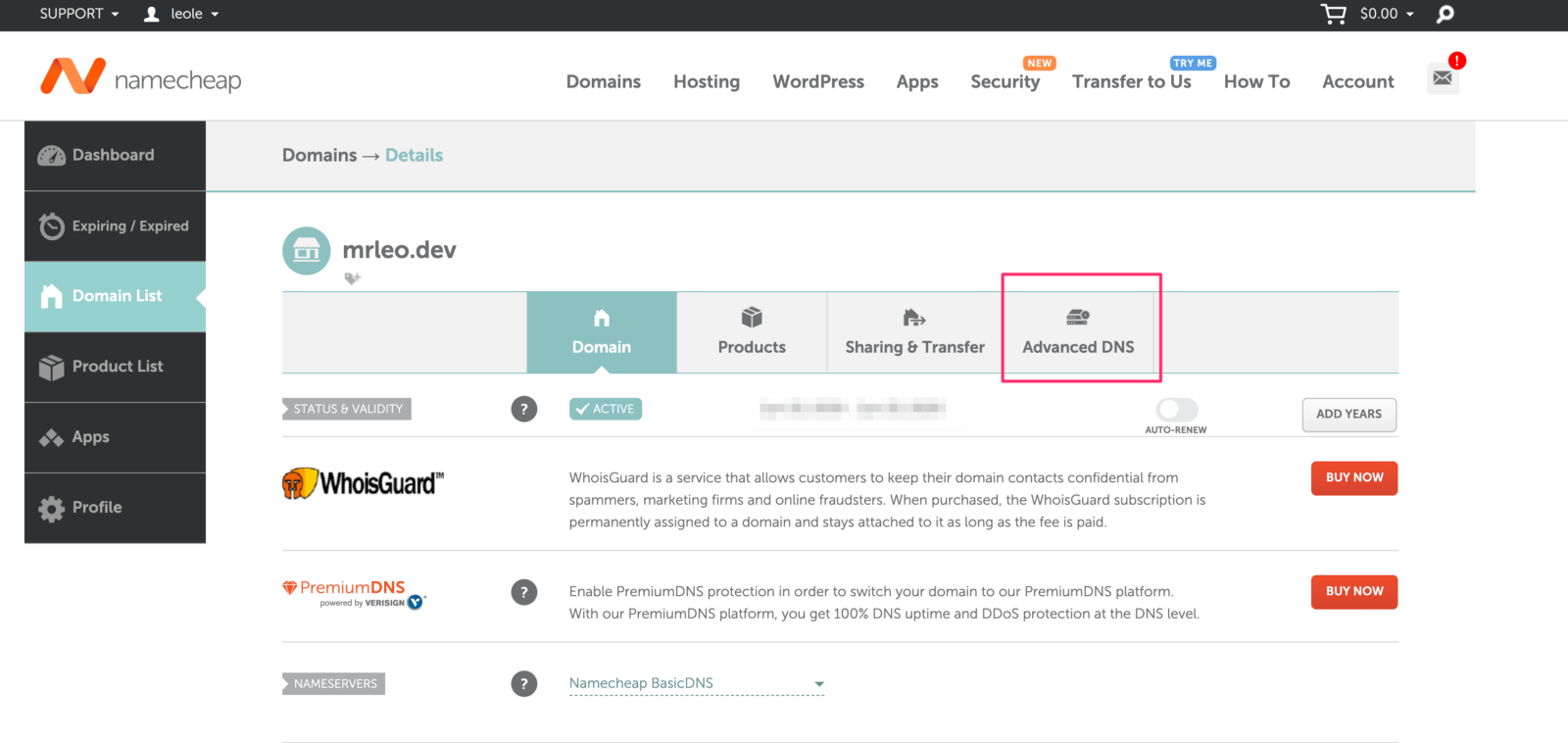Open the Security menu
Screen dimensions: 1568x743
(x=1005, y=81)
